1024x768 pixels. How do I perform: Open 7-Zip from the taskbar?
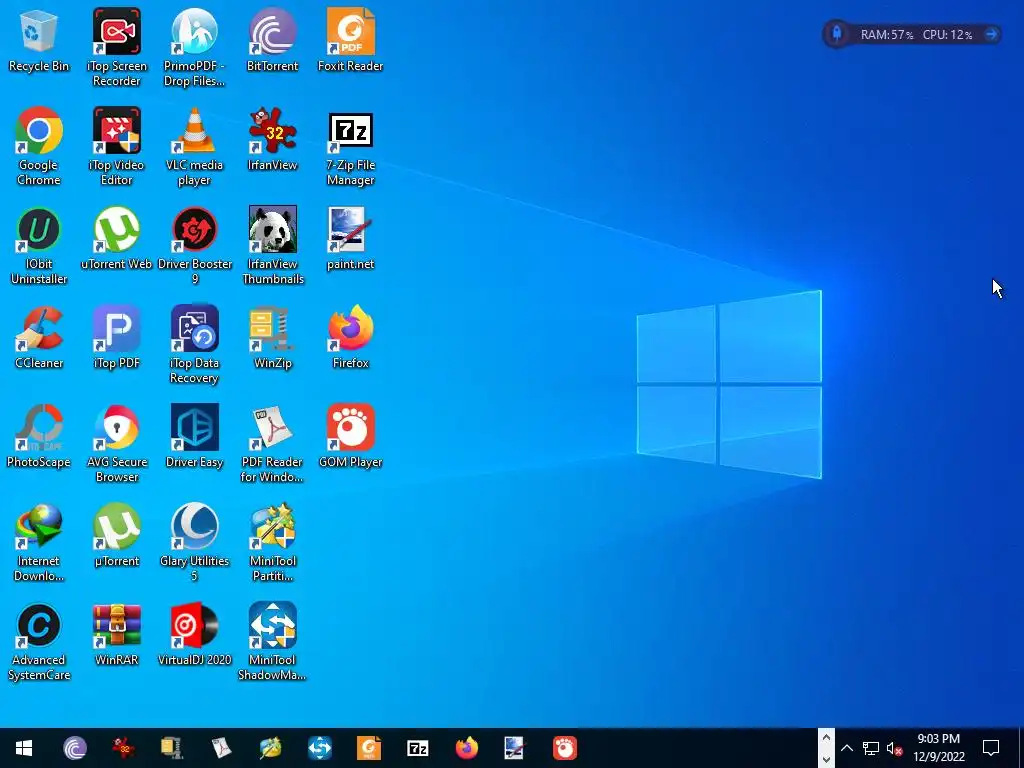point(417,748)
